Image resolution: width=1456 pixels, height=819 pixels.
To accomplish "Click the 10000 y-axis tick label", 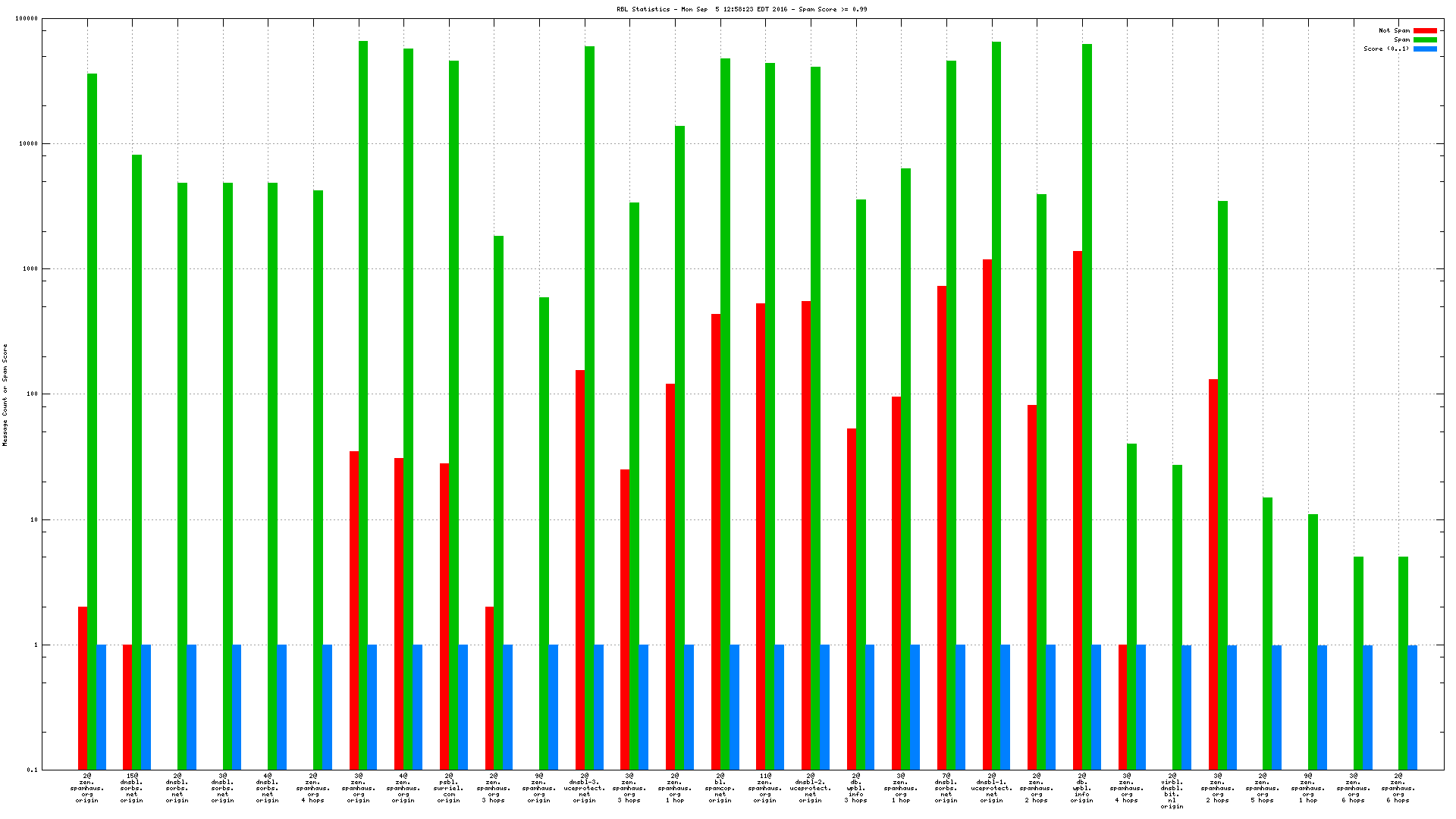I will click(x=30, y=144).
